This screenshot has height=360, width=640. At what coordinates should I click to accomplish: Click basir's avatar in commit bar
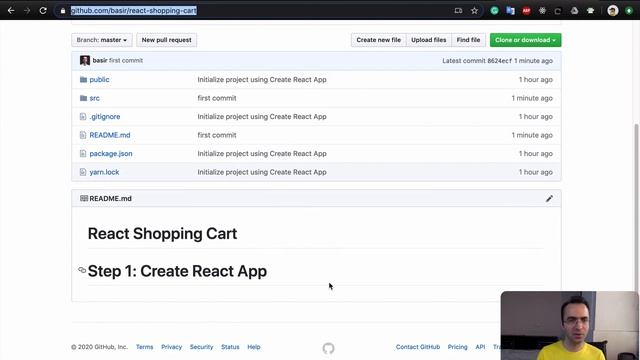click(x=85, y=60)
